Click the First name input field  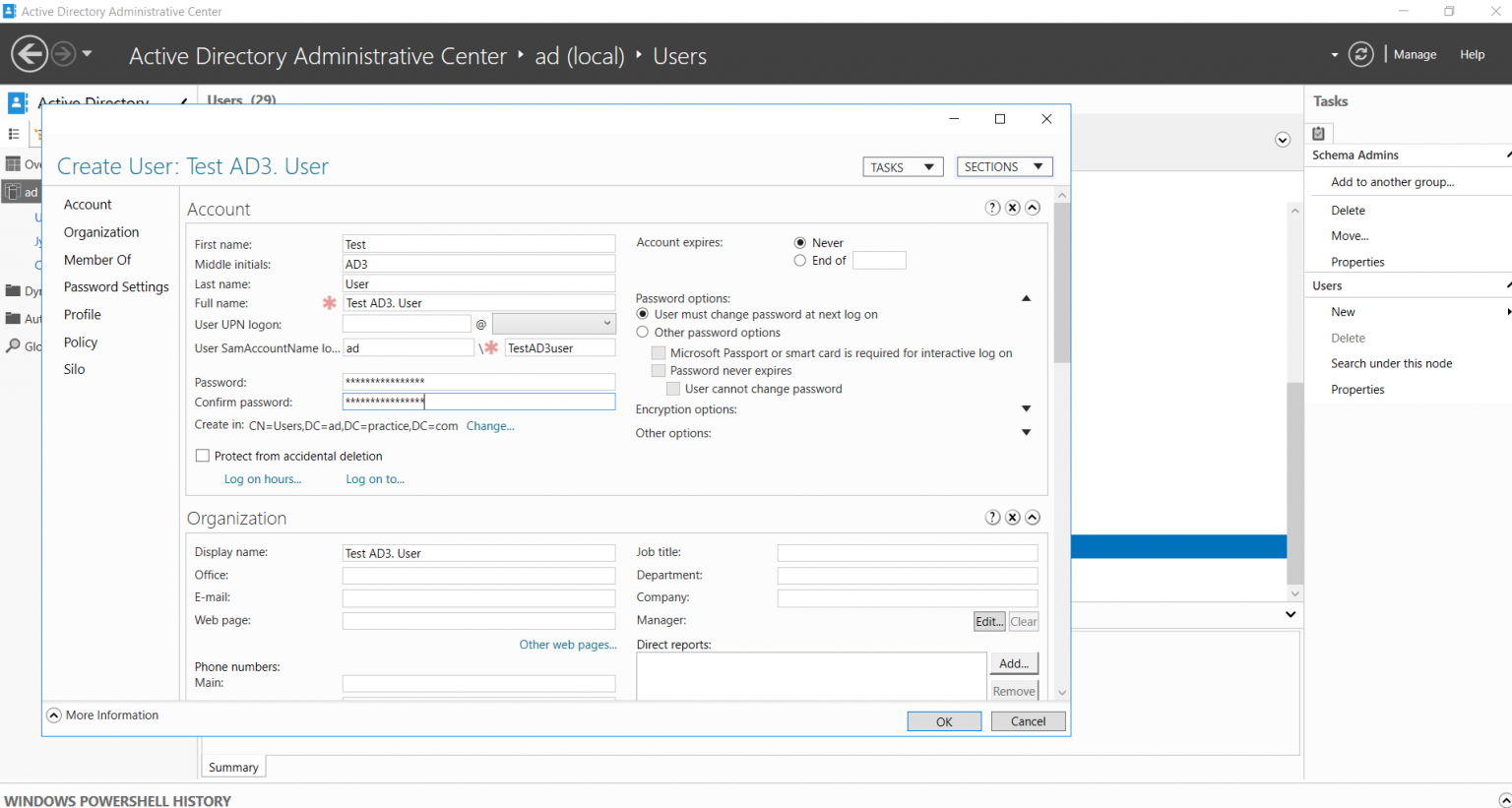click(x=478, y=244)
